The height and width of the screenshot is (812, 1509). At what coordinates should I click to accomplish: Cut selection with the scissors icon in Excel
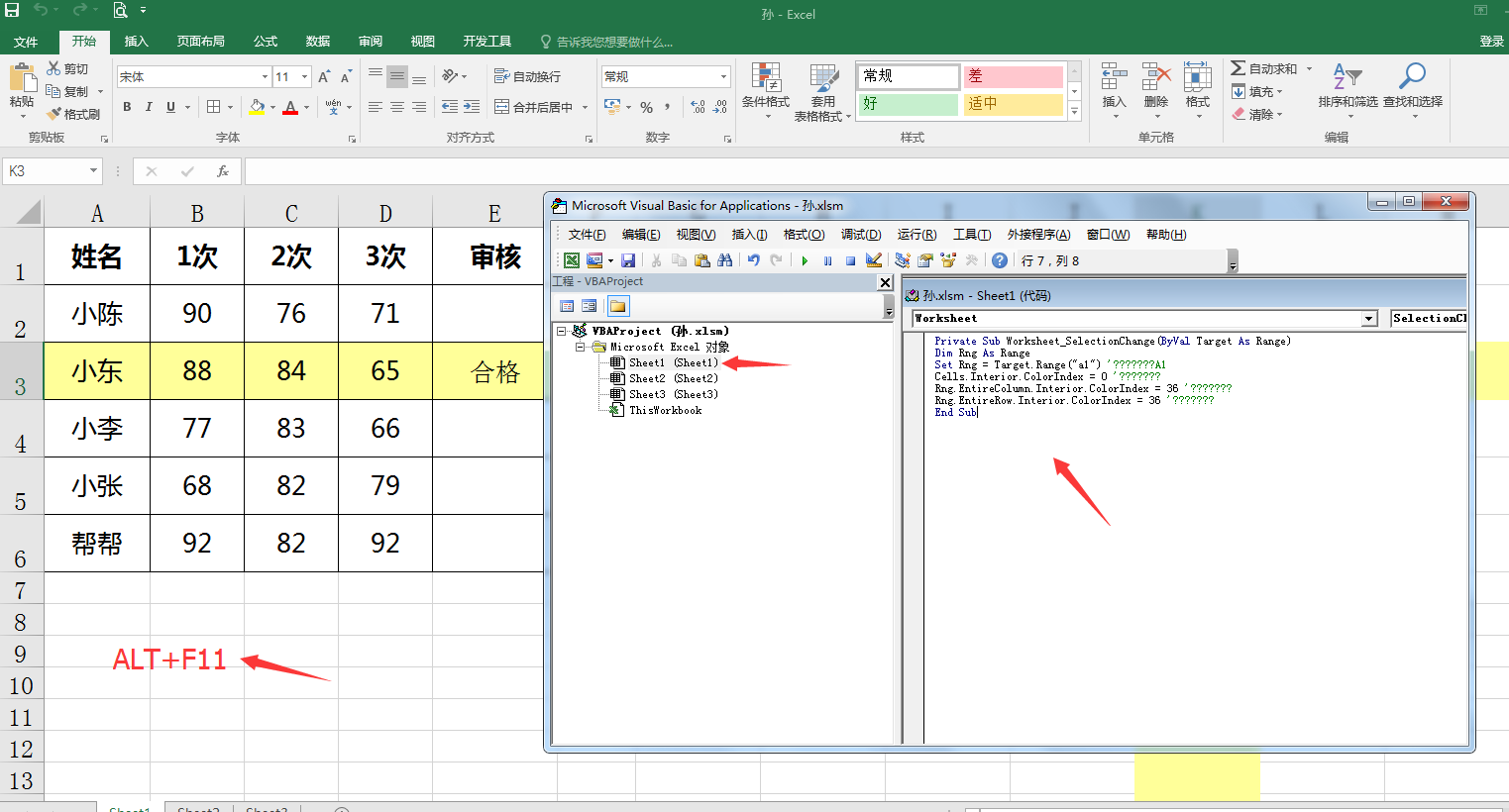tap(67, 68)
